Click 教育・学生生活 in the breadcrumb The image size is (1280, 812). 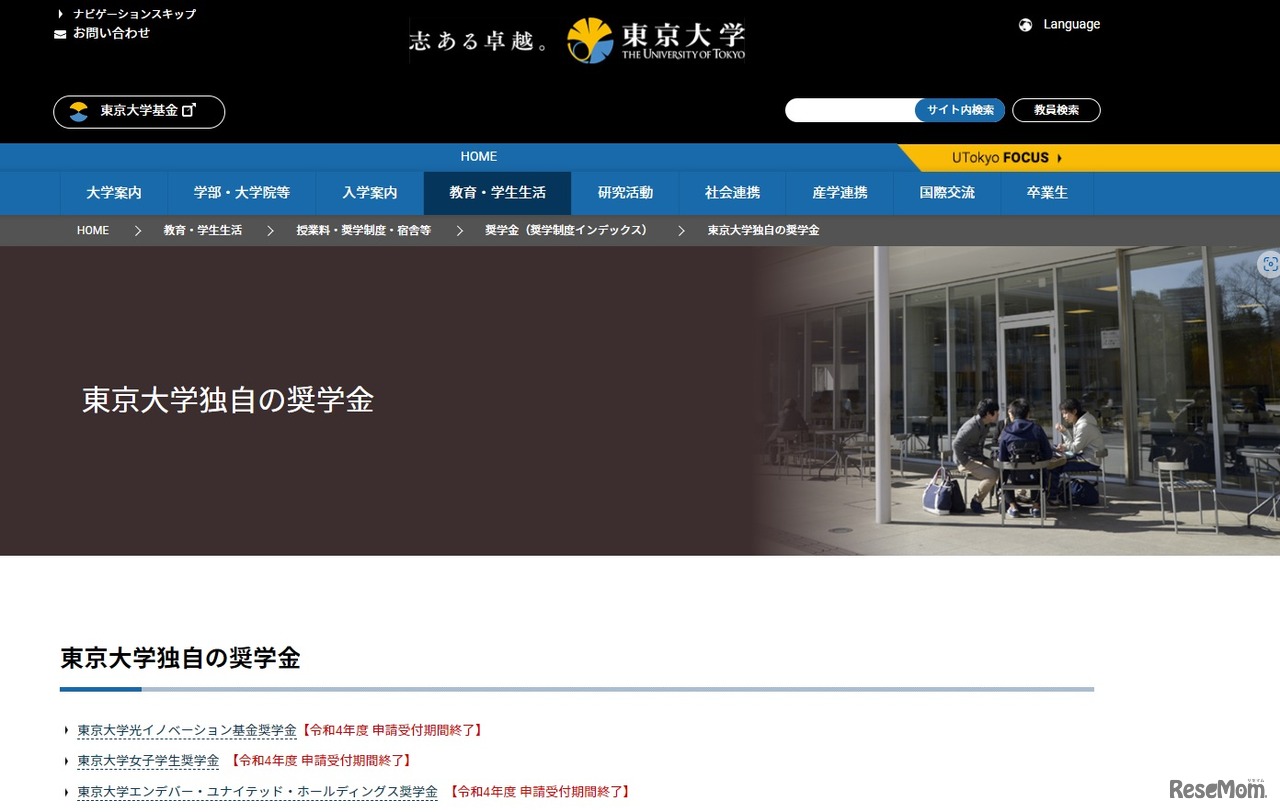point(203,231)
